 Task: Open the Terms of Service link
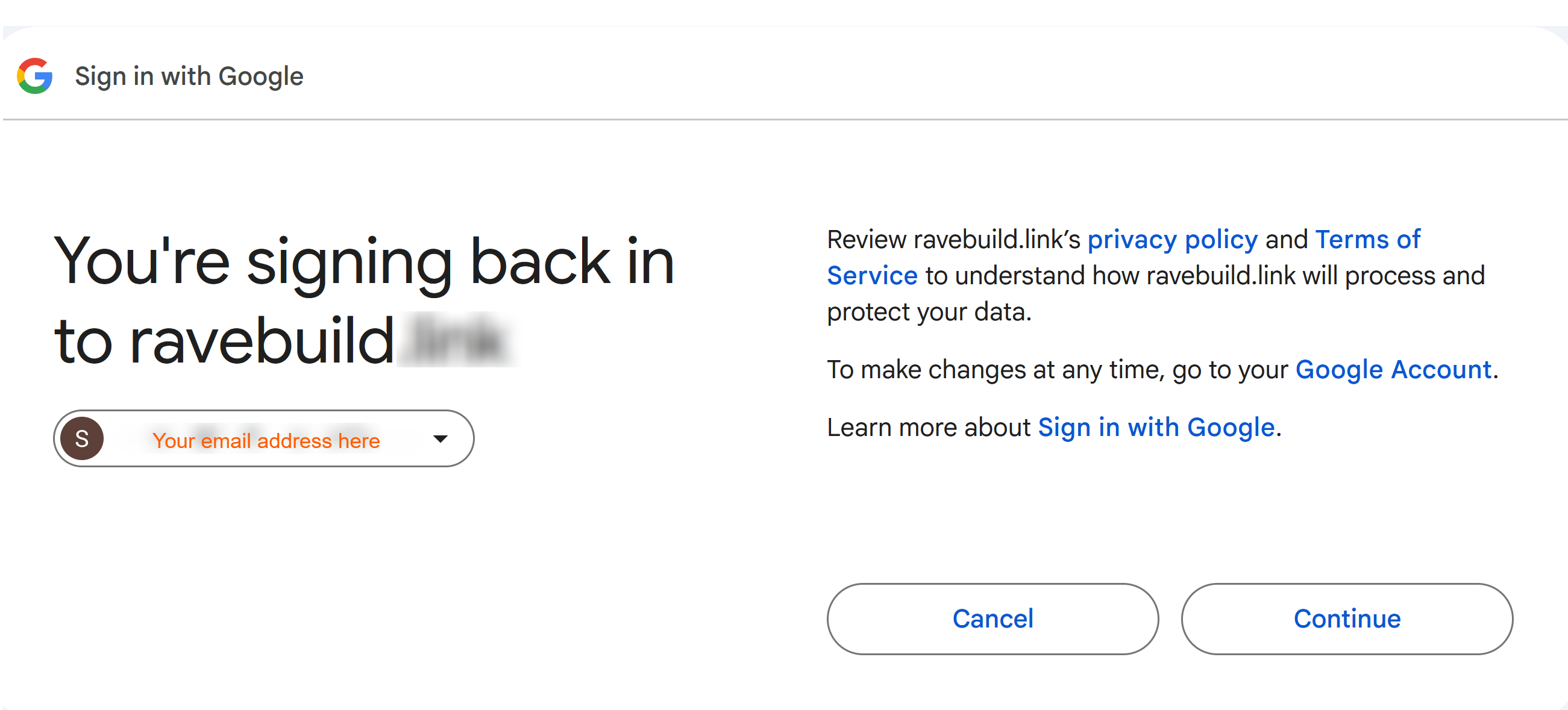click(1367, 239)
